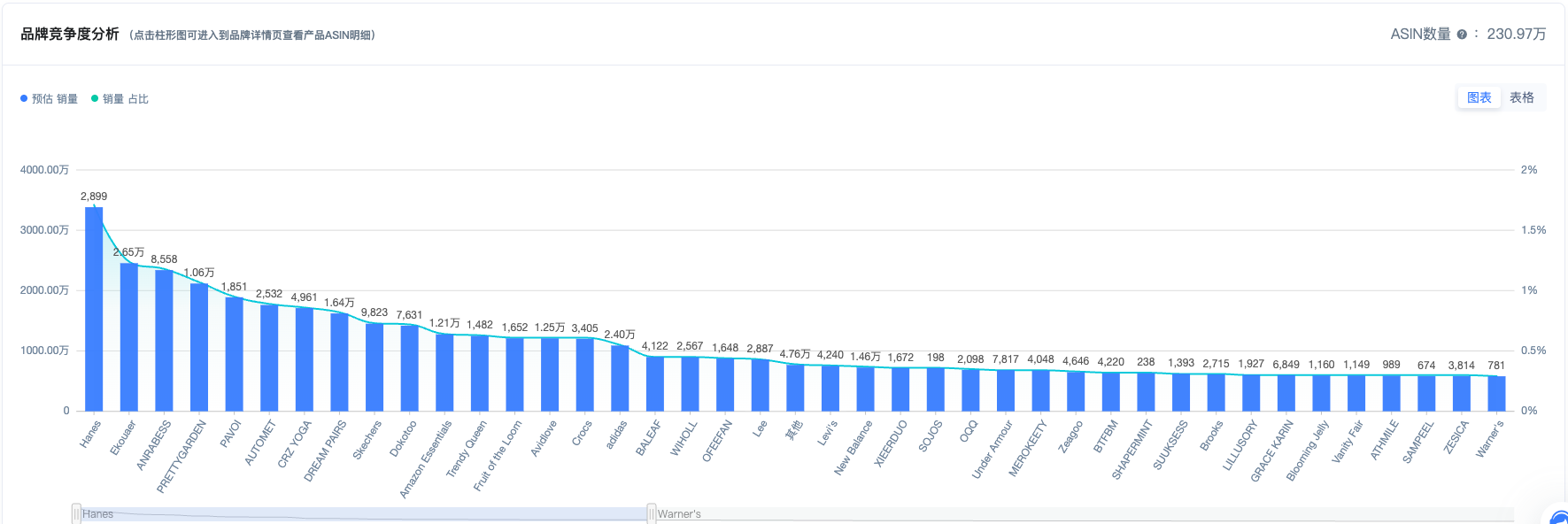
Task: Select the ANRABESS bar in the chart
Action: [x=164, y=340]
